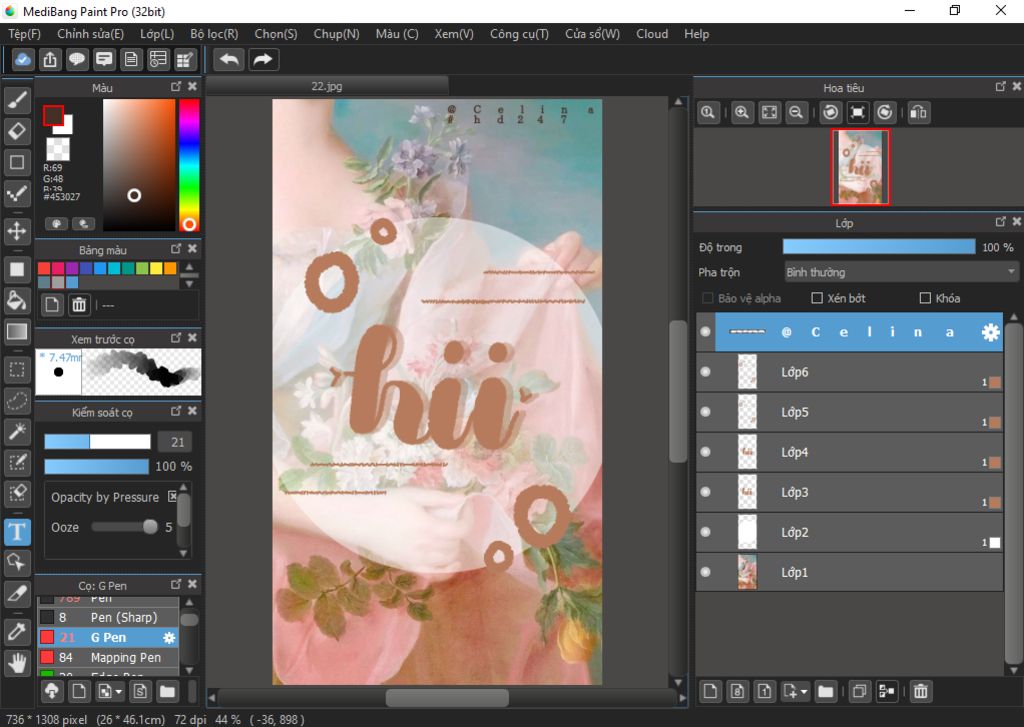Select the Magic Wand tool
This screenshot has width=1024, height=727.
(17, 431)
